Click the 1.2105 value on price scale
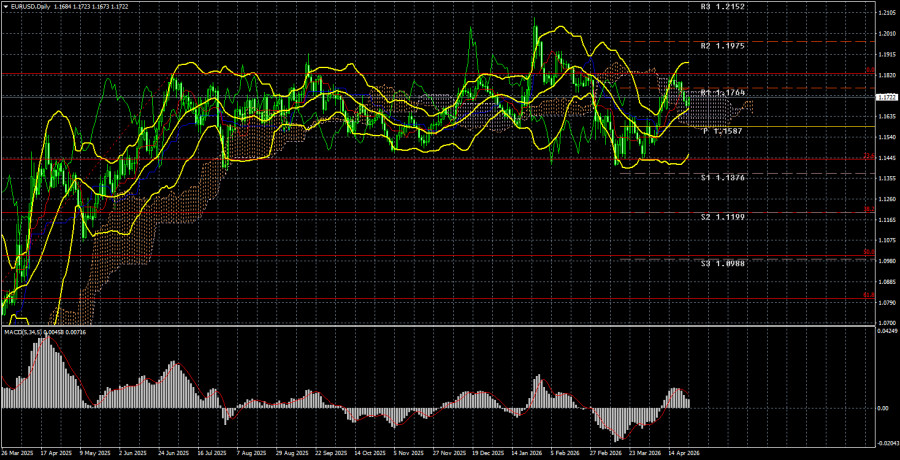Screen dimensions: 900x460 886,13
